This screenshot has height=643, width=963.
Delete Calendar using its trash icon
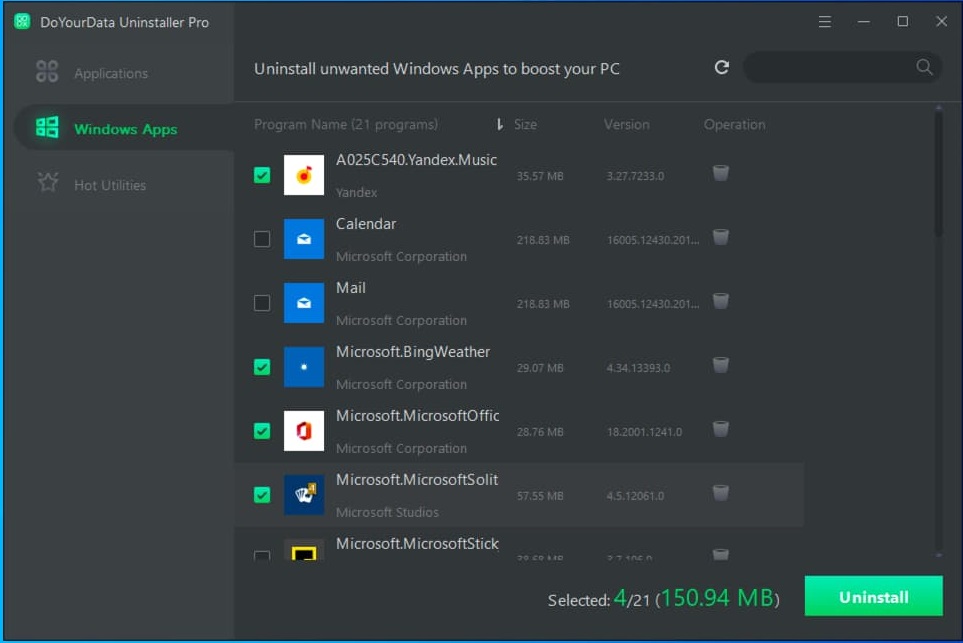pyautogui.click(x=720, y=237)
